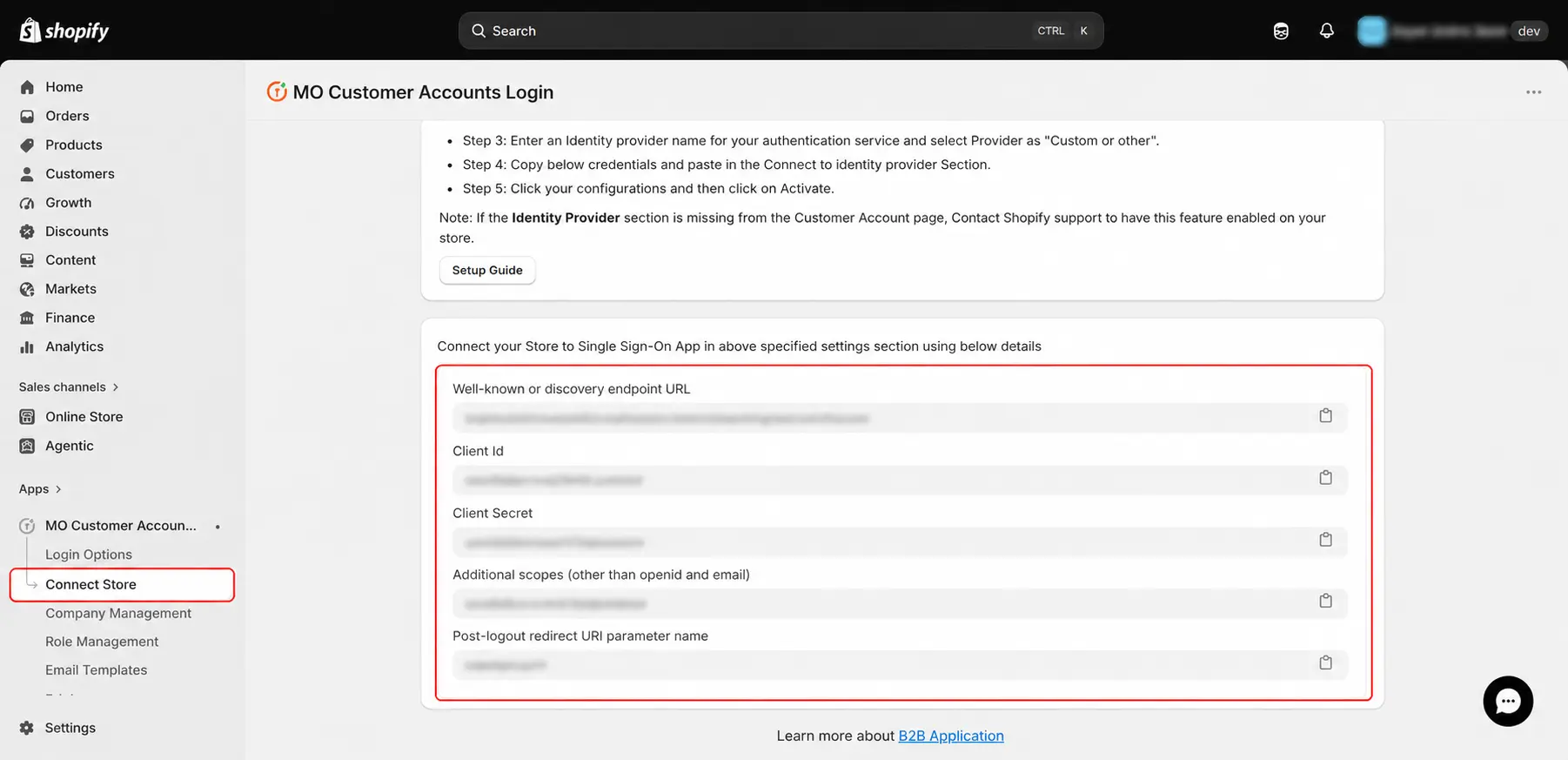The width and height of the screenshot is (1568, 760).
Task: Click the MO Customer Accounts Login title
Action: 423,92
